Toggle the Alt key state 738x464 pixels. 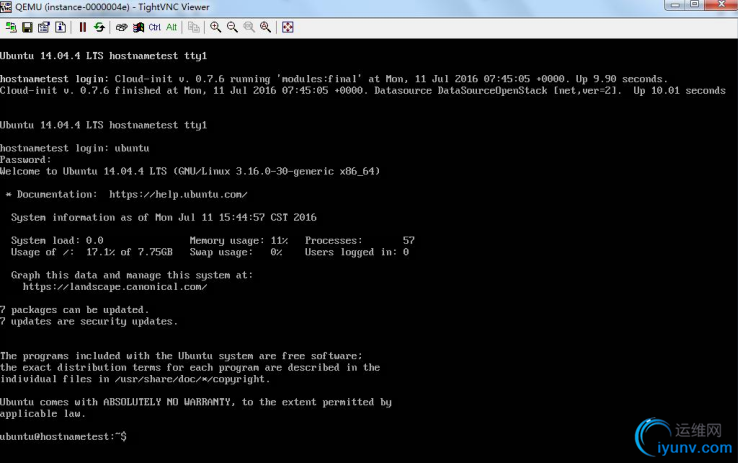pyautogui.click(x=171, y=27)
